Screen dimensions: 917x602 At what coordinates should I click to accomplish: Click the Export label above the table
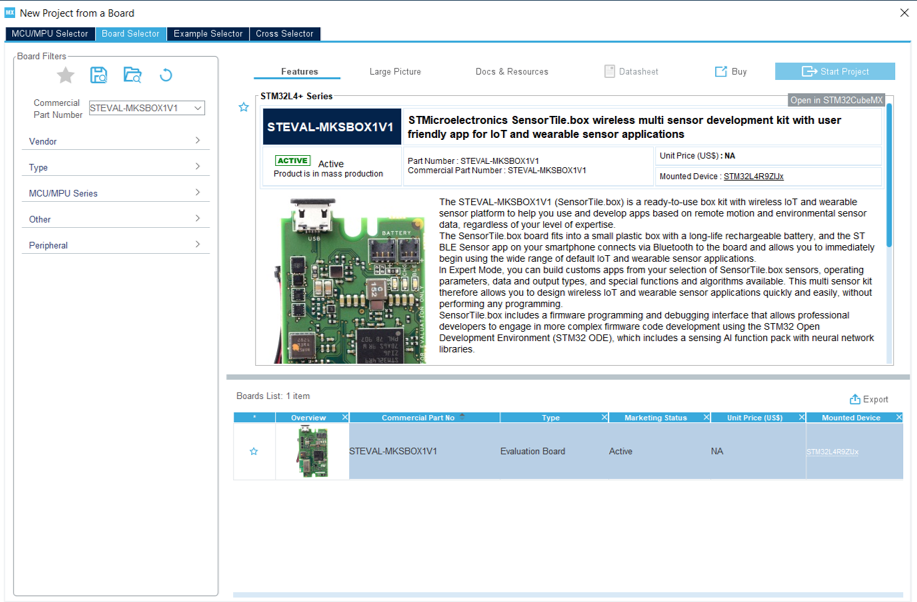[875, 399]
